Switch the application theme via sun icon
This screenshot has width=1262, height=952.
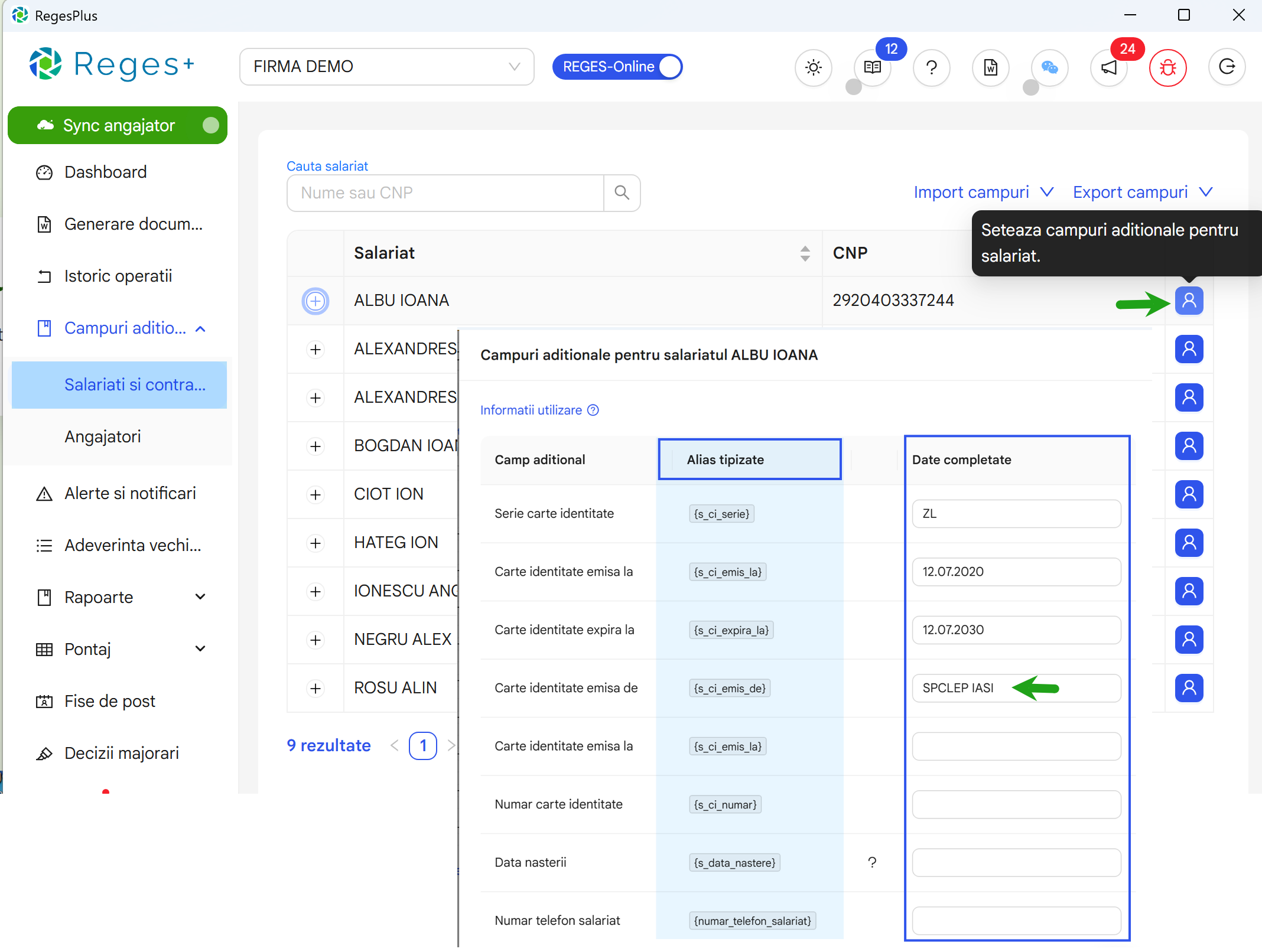814,67
